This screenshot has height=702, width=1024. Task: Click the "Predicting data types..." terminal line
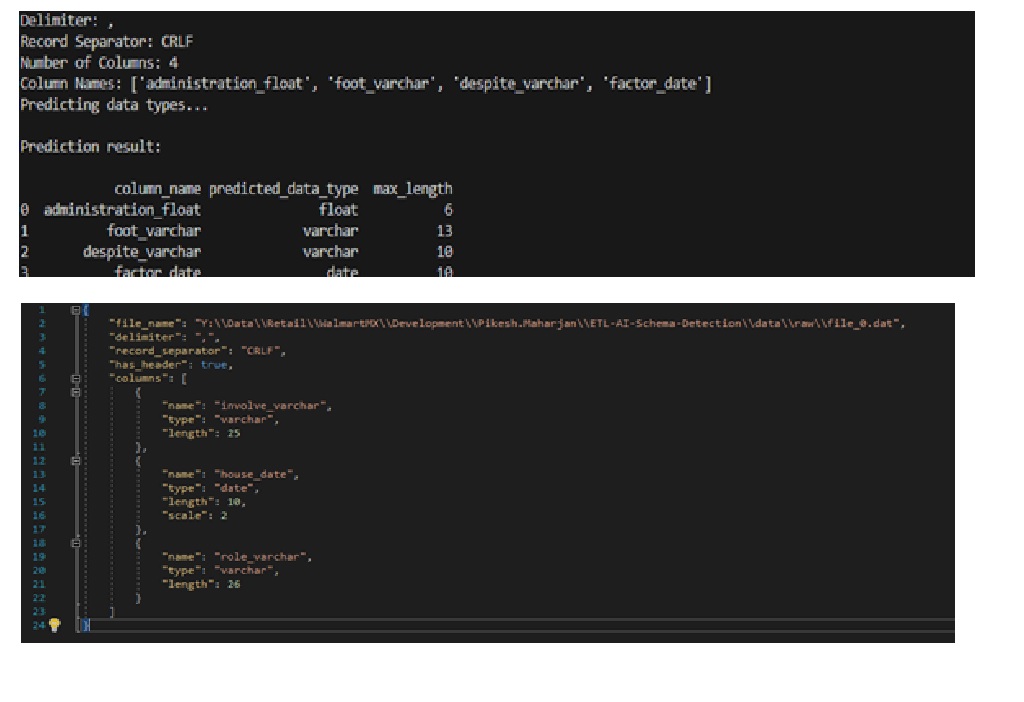coord(114,105)
